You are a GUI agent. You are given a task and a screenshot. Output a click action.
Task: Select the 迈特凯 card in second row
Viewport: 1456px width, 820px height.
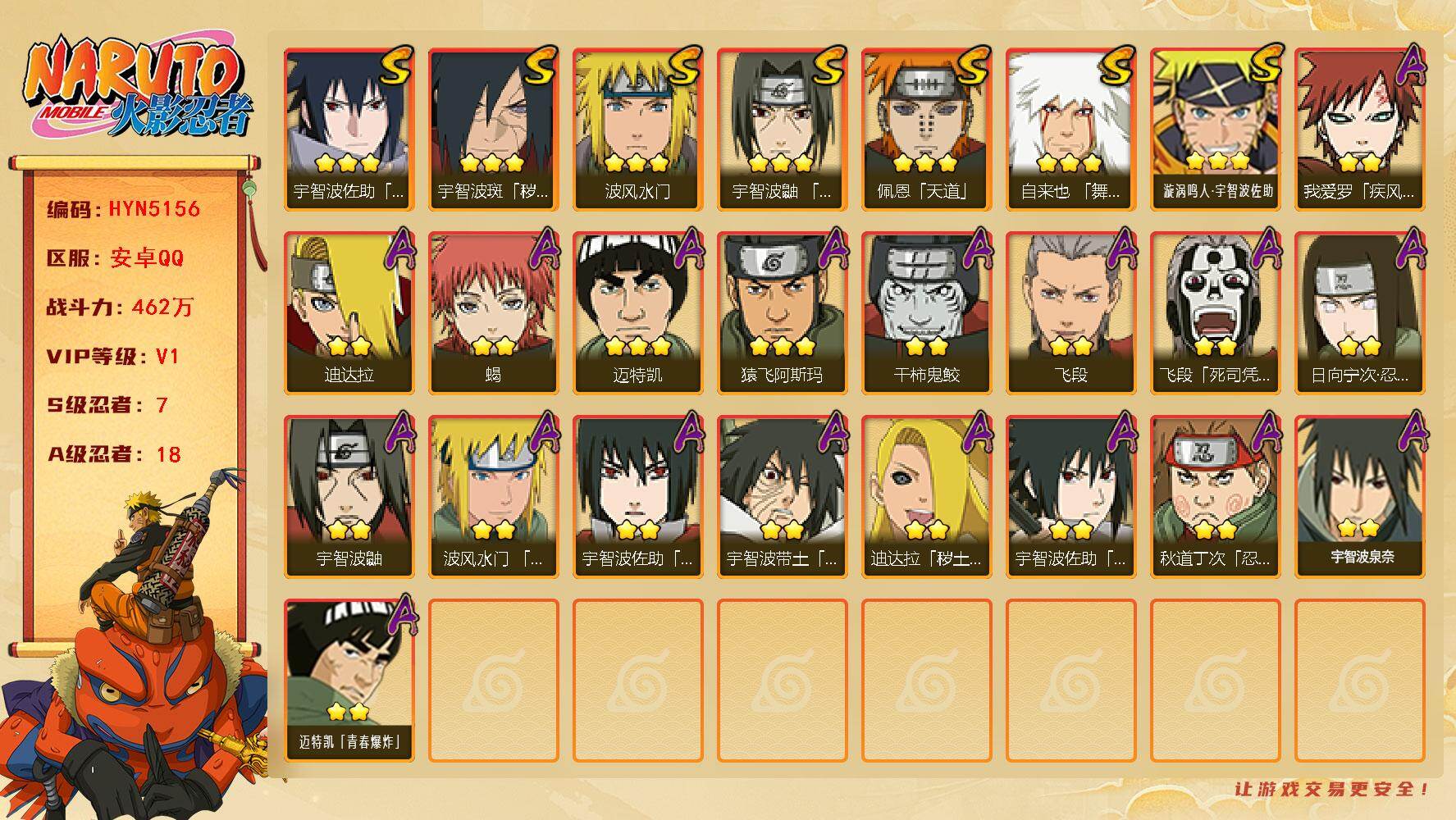tap(637, 313)
